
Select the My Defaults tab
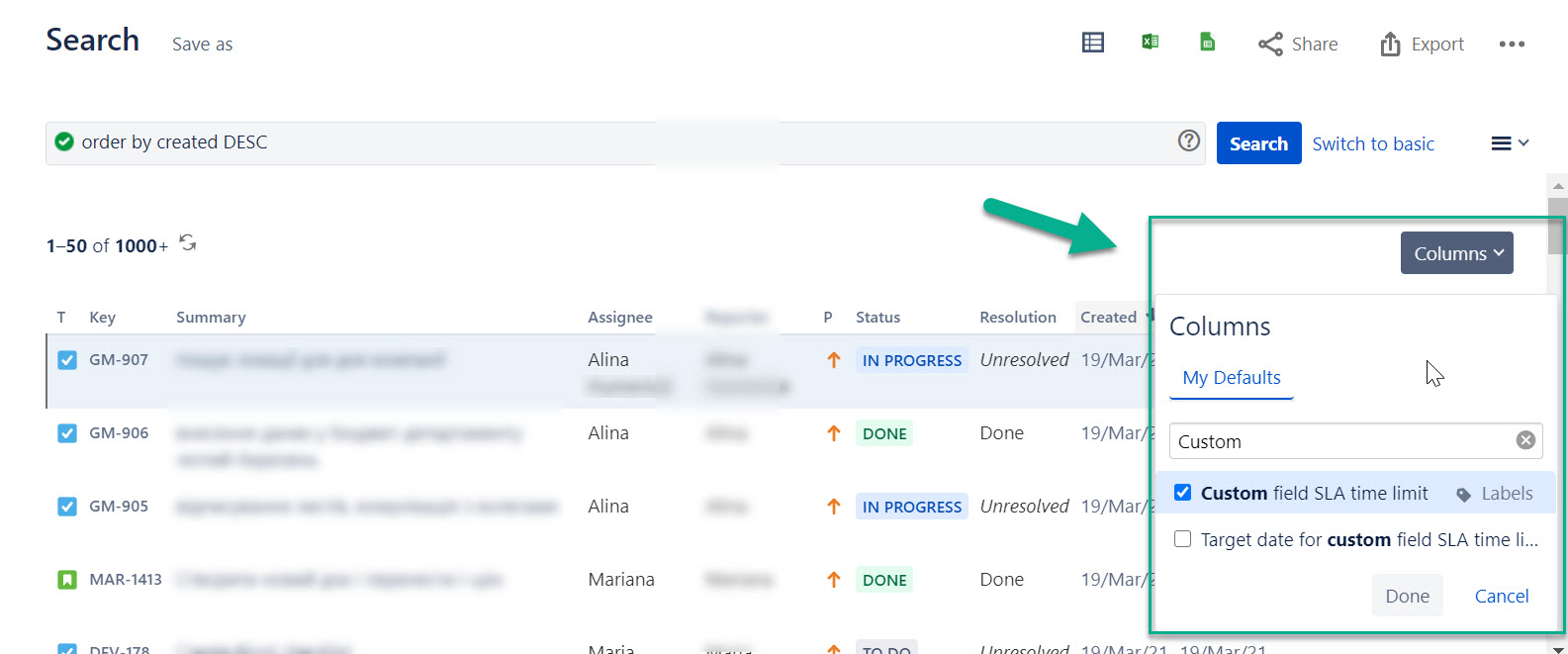[1231, 377]
